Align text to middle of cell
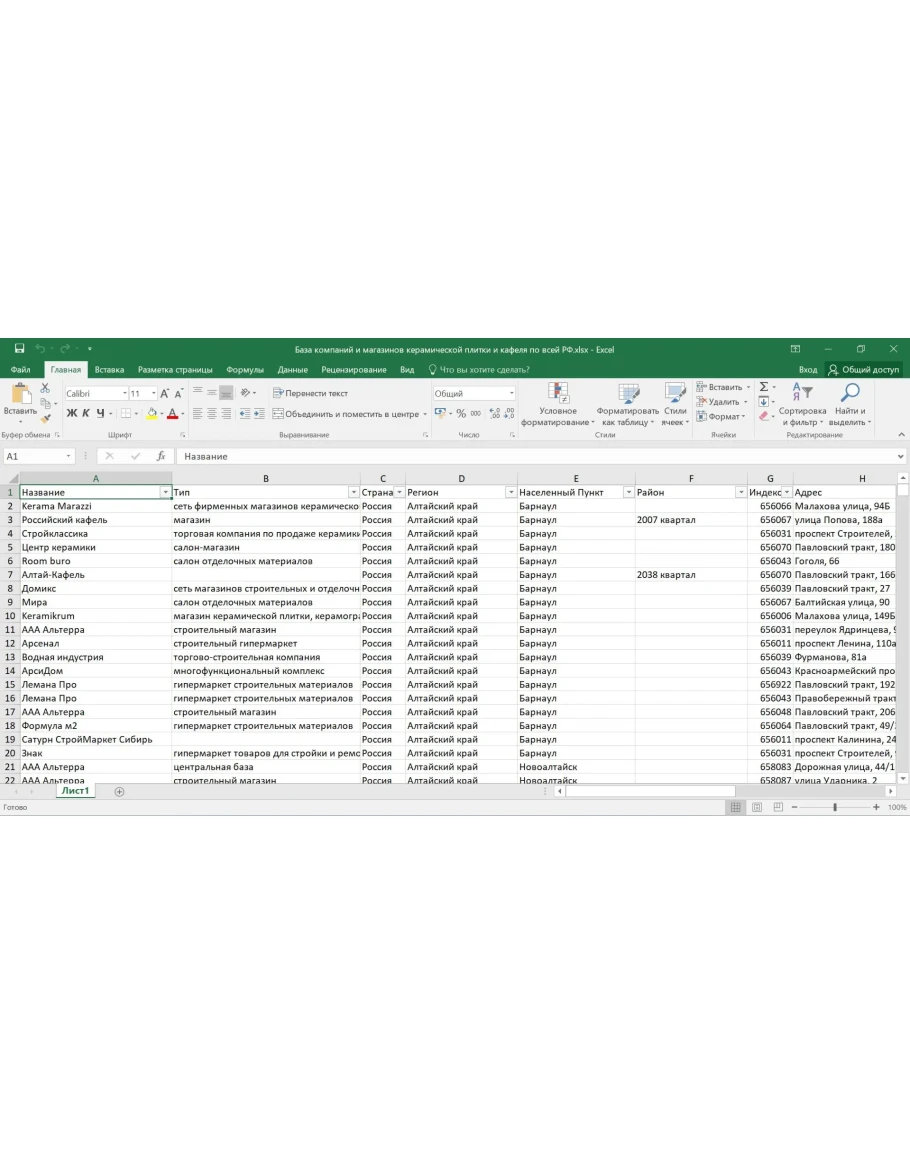Viewport: 910px width, 1155px height. pos(211,393)
